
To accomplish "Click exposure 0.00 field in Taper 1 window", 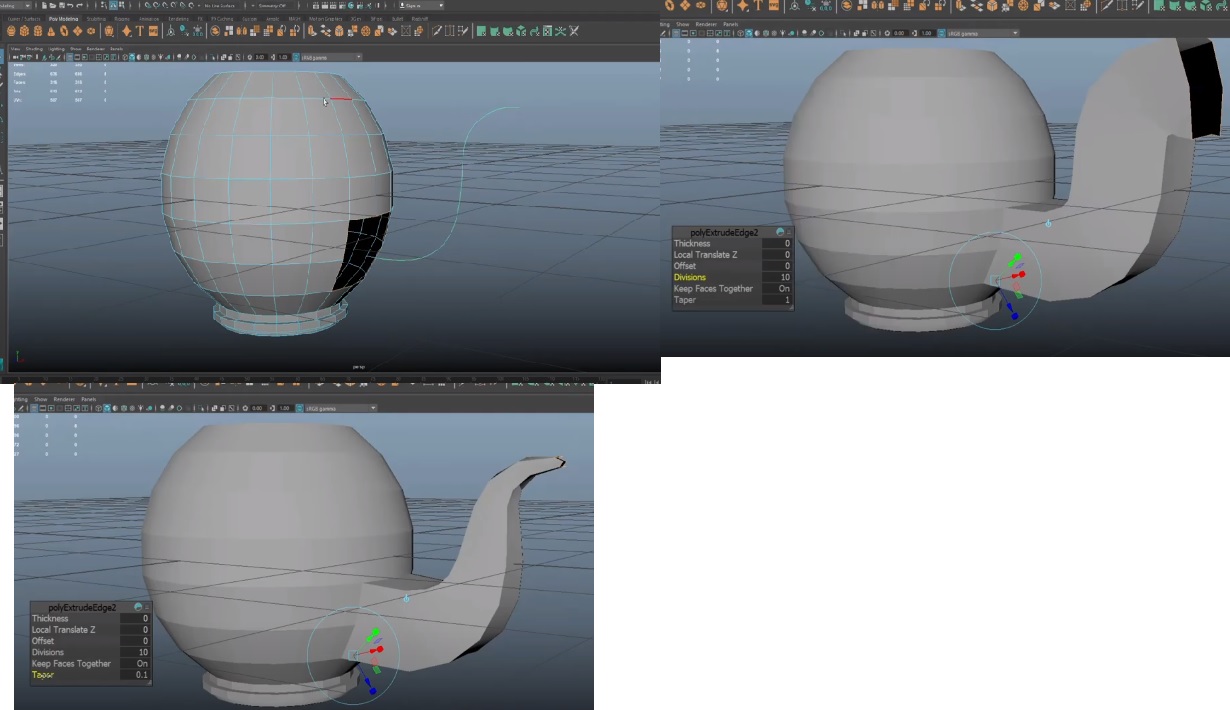I will [x=899, y=33].
